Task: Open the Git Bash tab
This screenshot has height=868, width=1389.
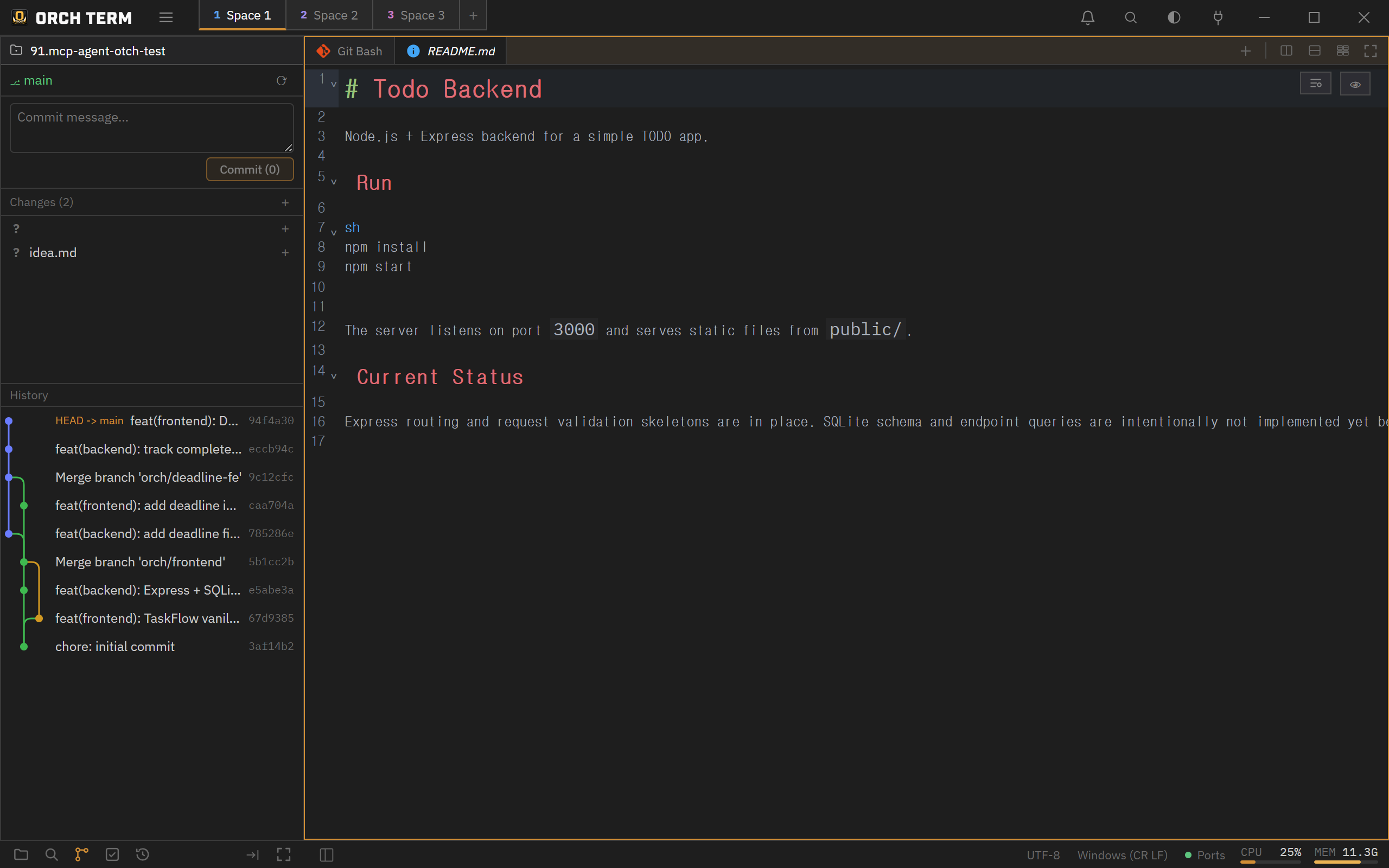Action: [349, 51]
